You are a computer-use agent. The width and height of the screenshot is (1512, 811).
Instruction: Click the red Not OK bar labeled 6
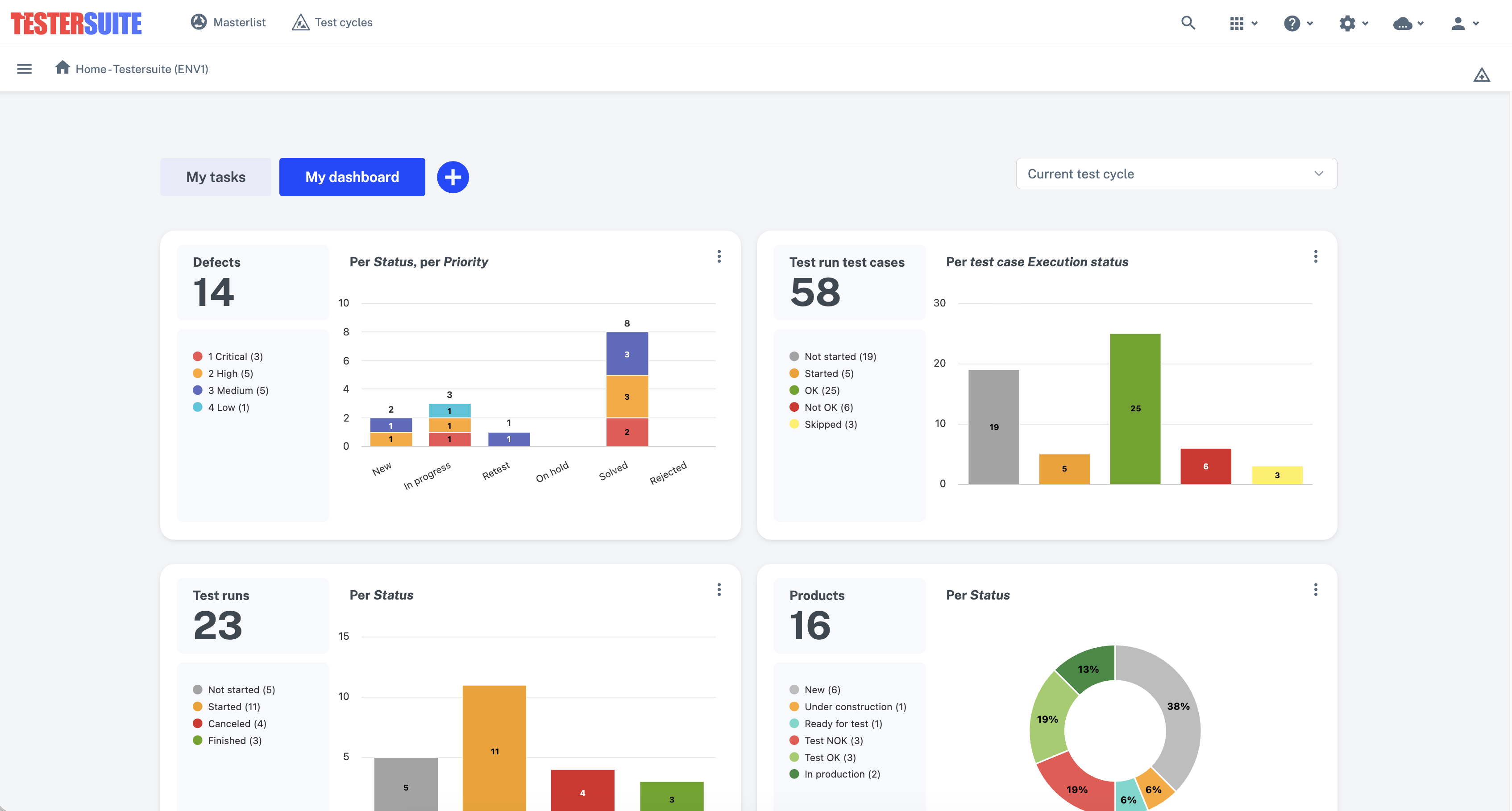pos(1205,467)
